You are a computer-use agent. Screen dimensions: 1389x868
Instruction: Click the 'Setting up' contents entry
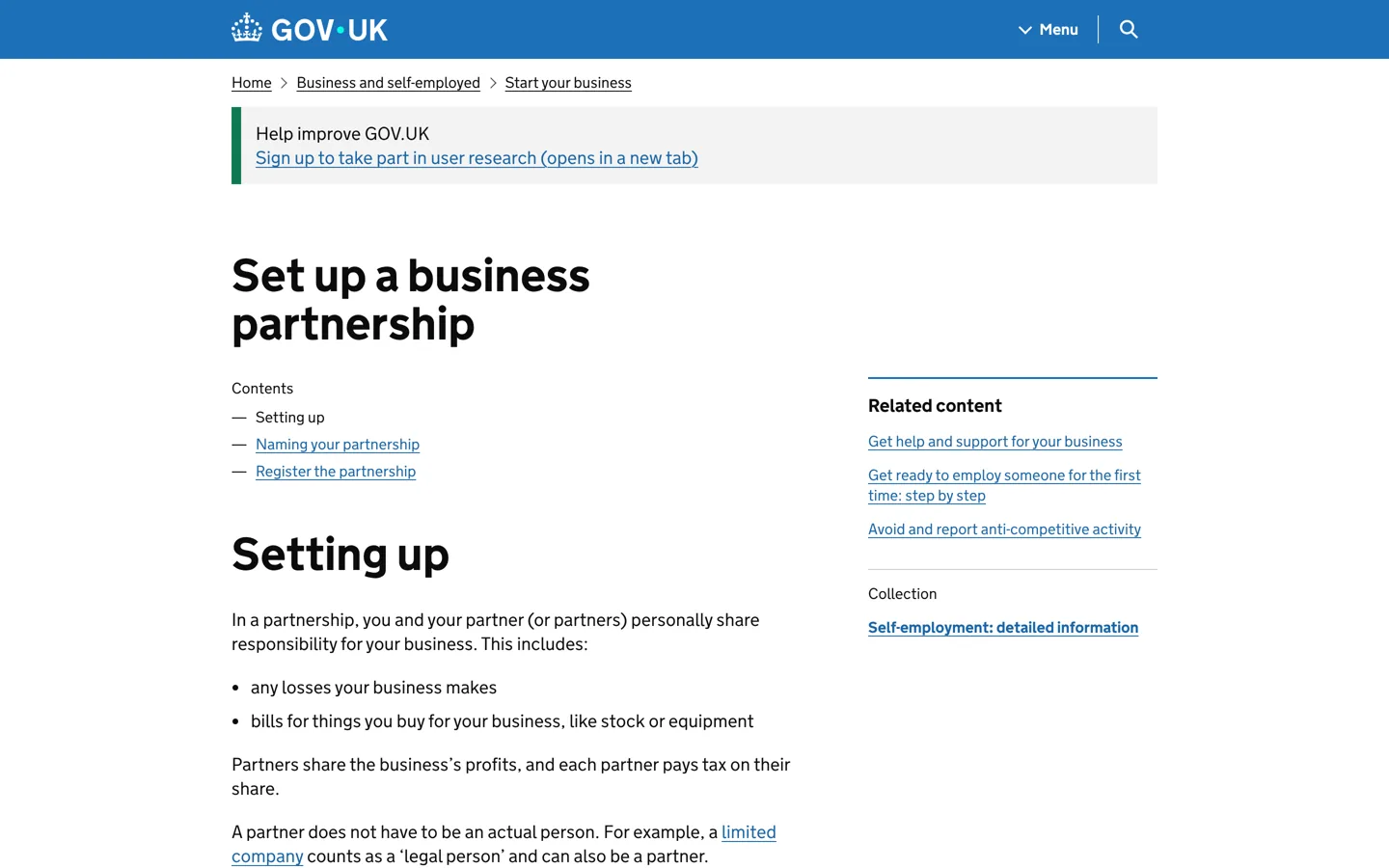[290, 418]
